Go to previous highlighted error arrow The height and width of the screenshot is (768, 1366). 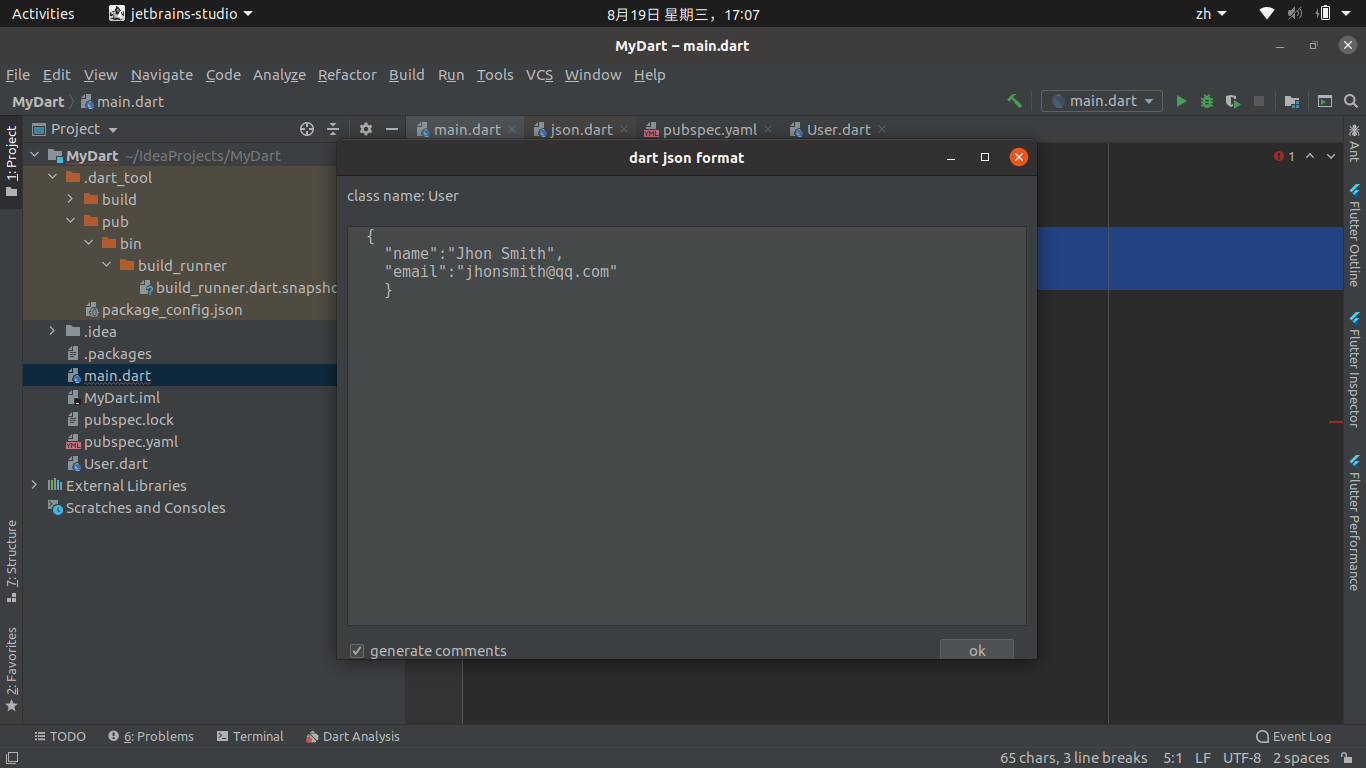pyautogui.click(x=1310, y=156)
